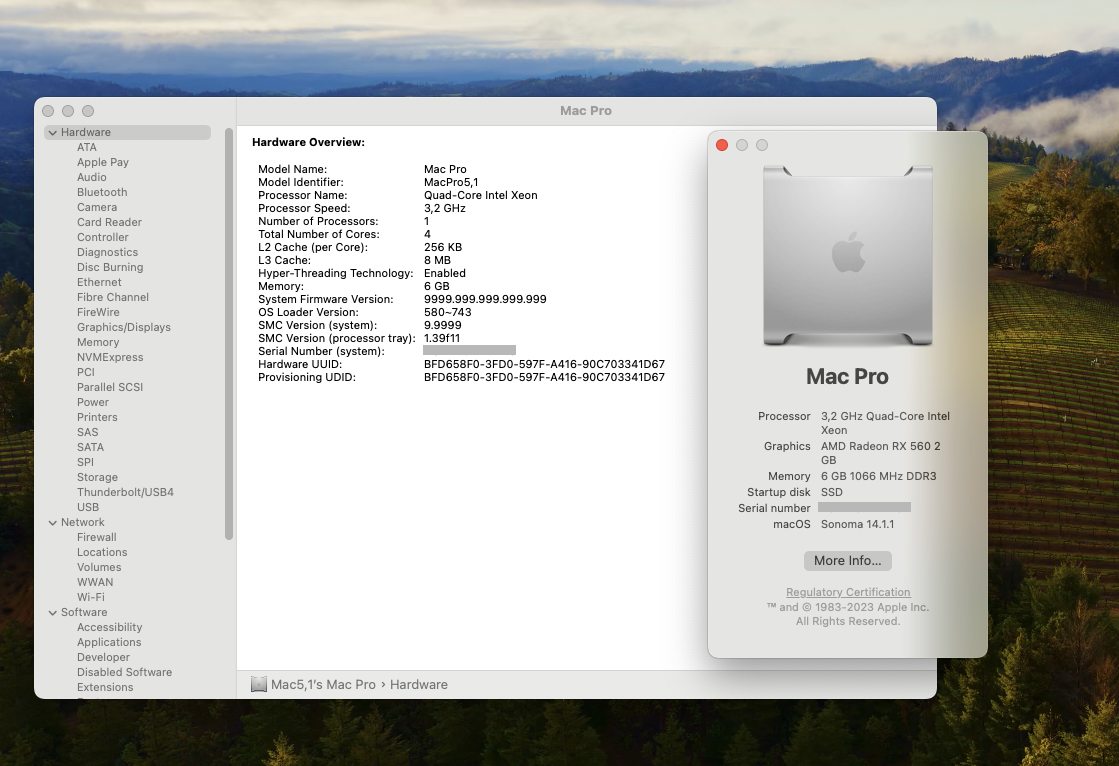Image resolution: width=1119 pixels, height=766 pixels.
Task: Click the AMD Radeon RX 560 text
Action: [881, 453]
